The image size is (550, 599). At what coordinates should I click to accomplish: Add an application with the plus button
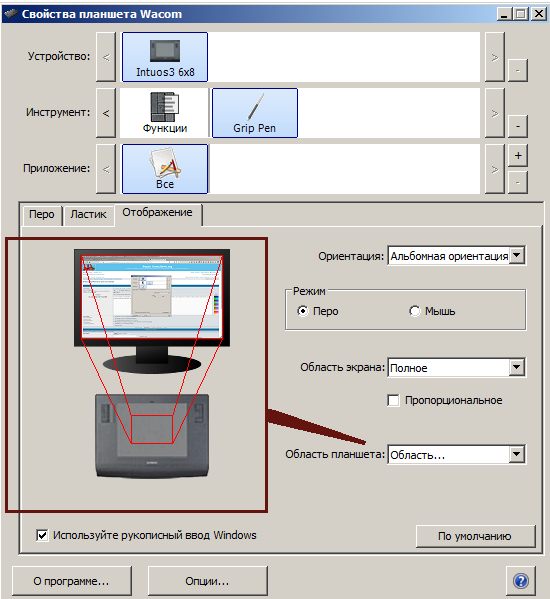tap(518, 155)
